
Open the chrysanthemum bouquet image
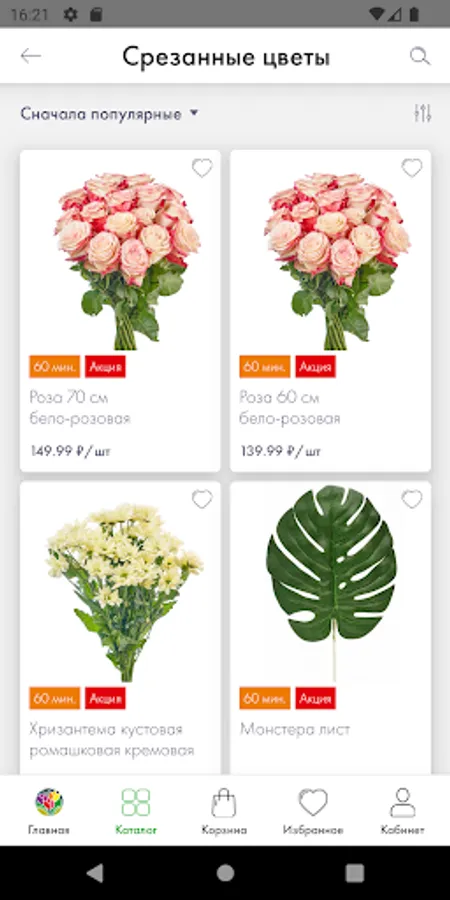(x=124, y=592)
